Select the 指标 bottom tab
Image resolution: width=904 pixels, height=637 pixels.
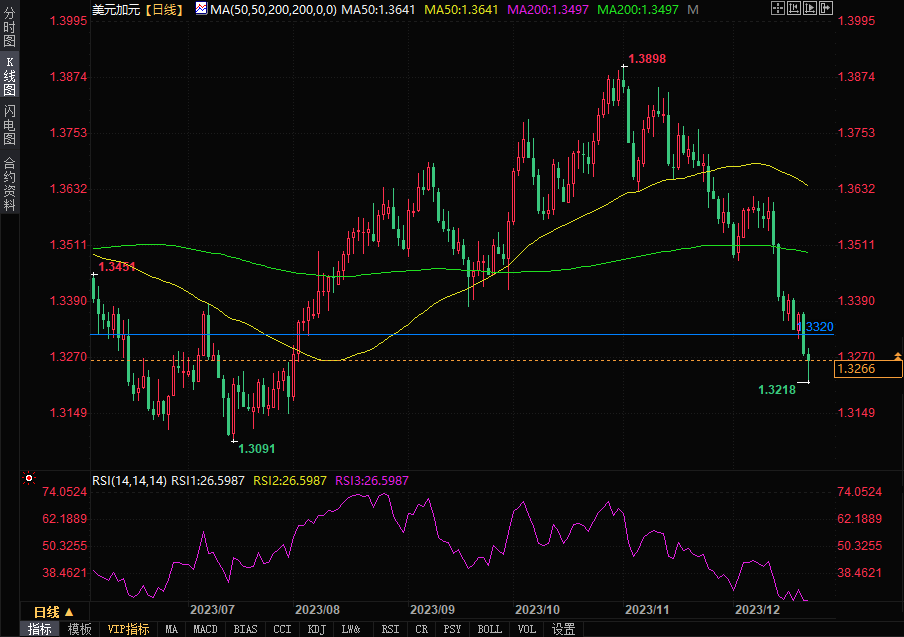coord(40,629)
